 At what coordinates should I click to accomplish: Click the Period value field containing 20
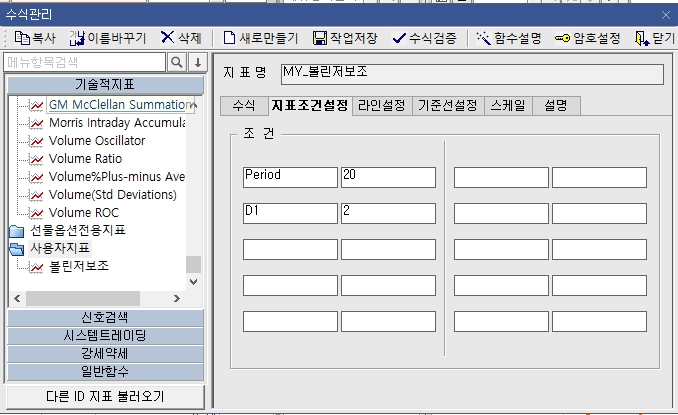[388, 176]
